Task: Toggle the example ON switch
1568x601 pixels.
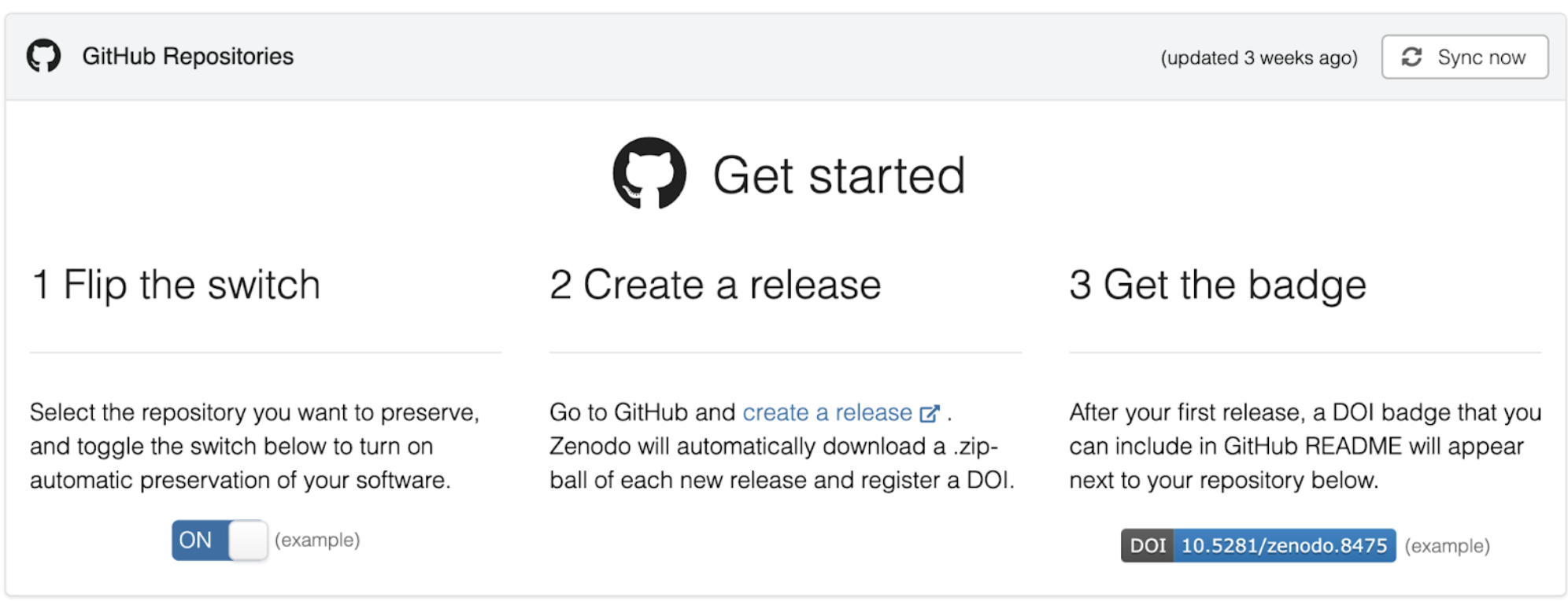Action: 220,540
